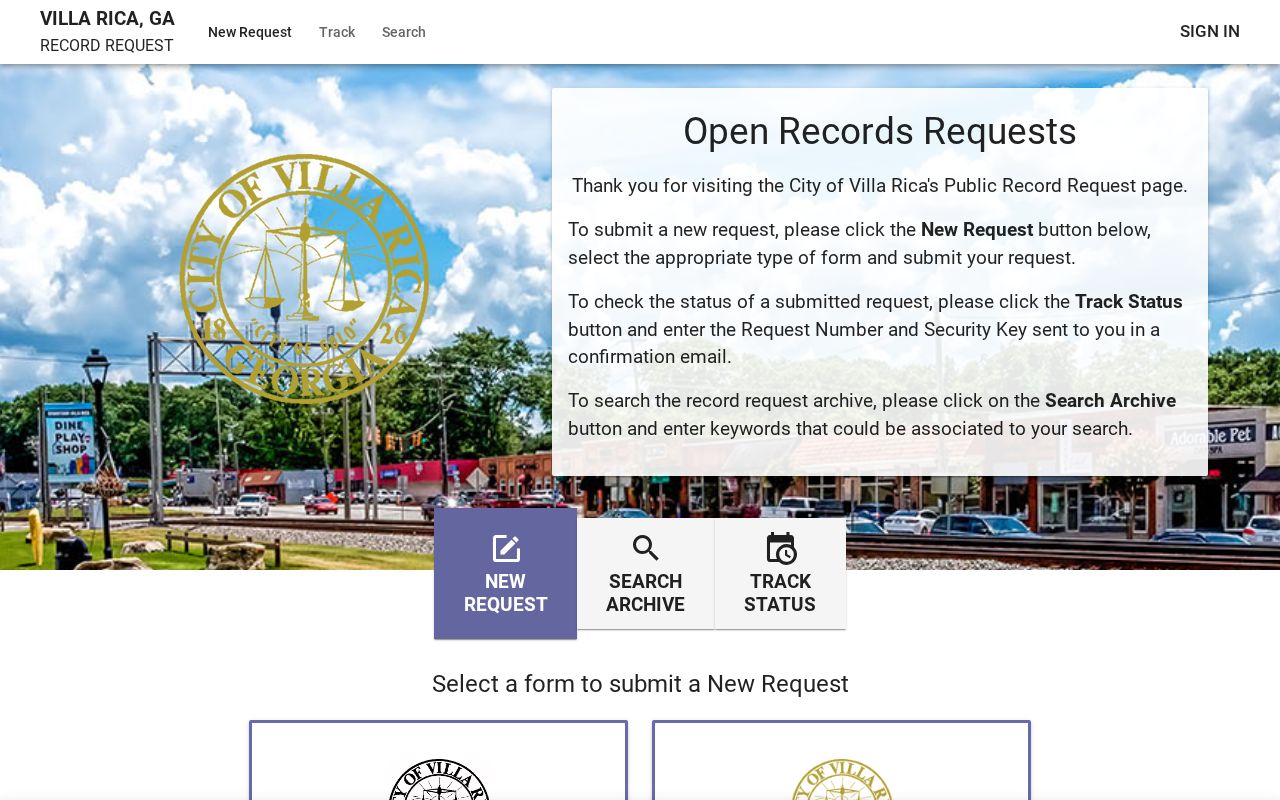Select the form card with black city seal
The height and width of the screenshot is (800, 1280).
pos(438,760)
